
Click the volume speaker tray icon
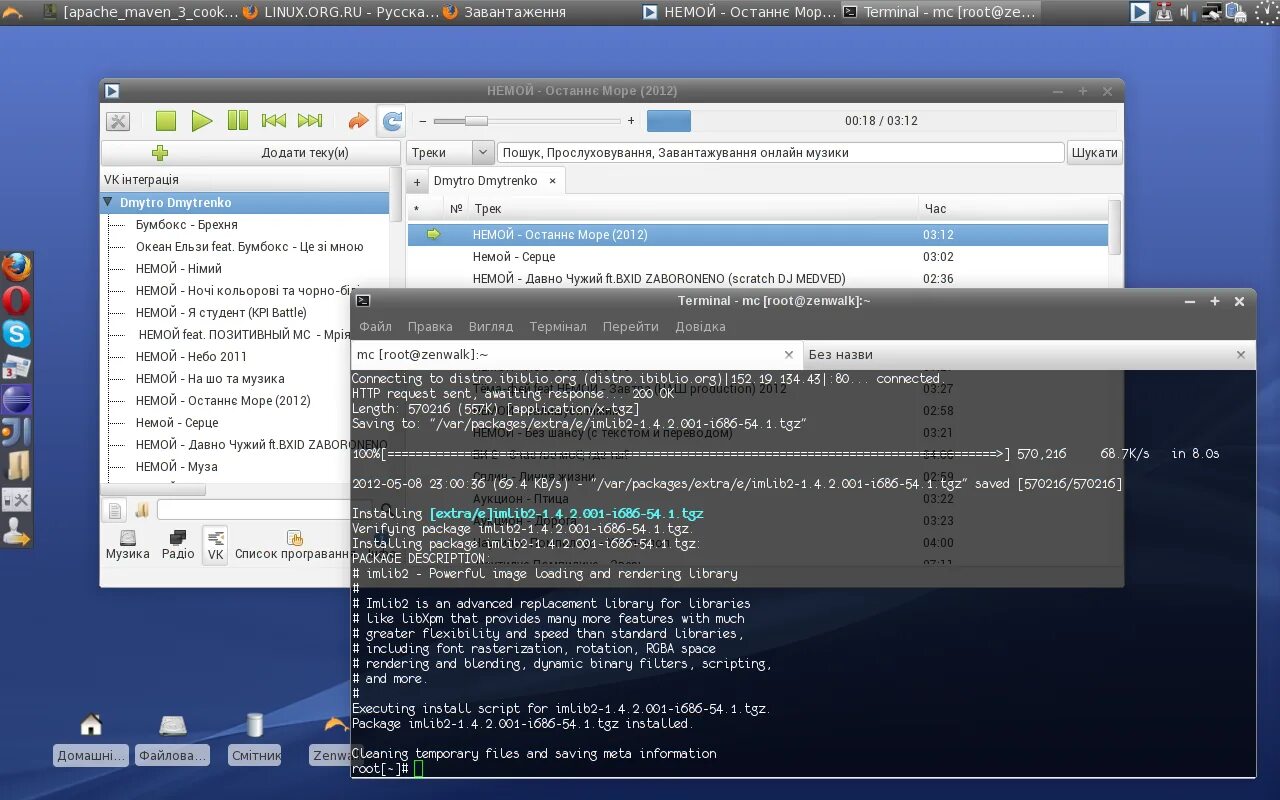(1188, 12)
